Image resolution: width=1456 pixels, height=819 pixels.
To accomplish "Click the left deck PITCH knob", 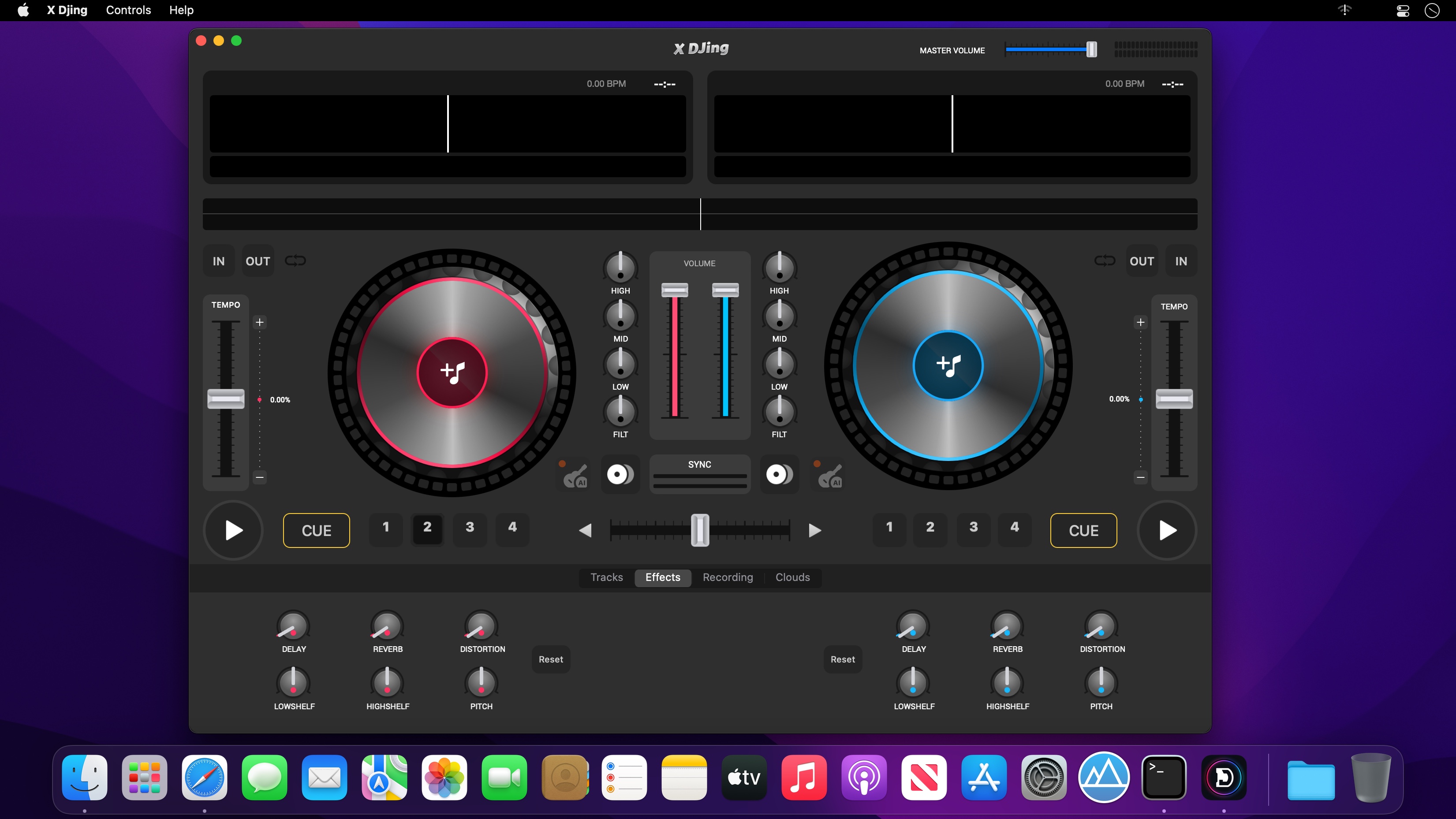I will tap(481, 682).
